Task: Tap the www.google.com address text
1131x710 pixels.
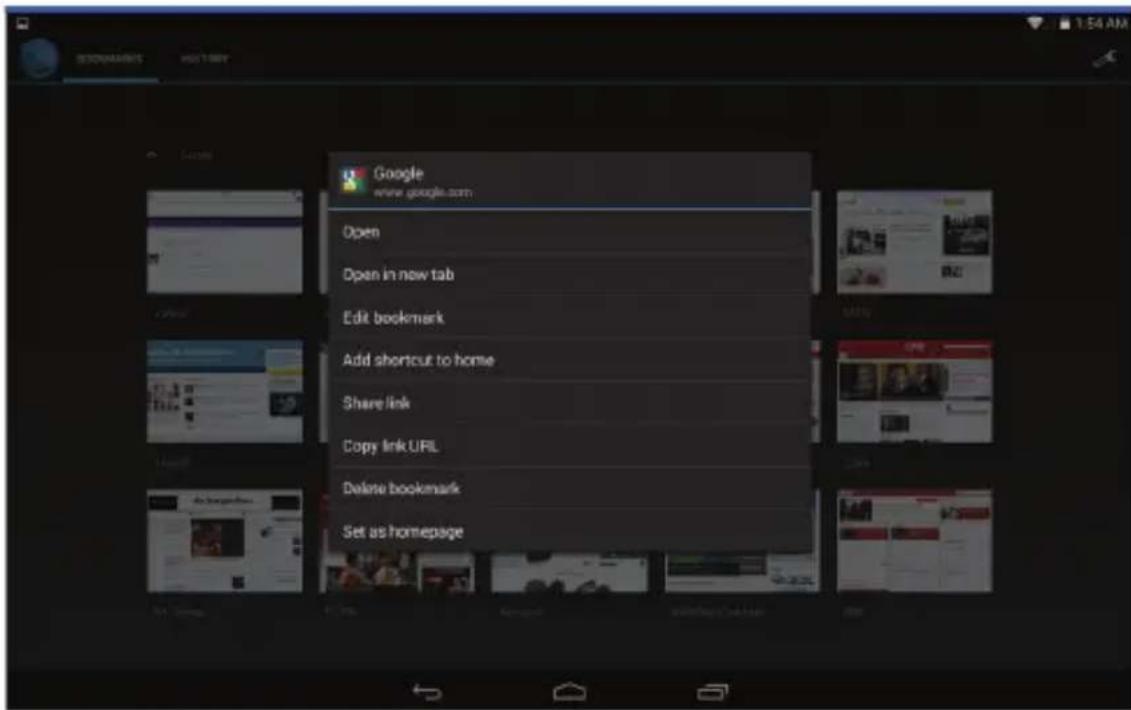Action: (x=423, y=193)
